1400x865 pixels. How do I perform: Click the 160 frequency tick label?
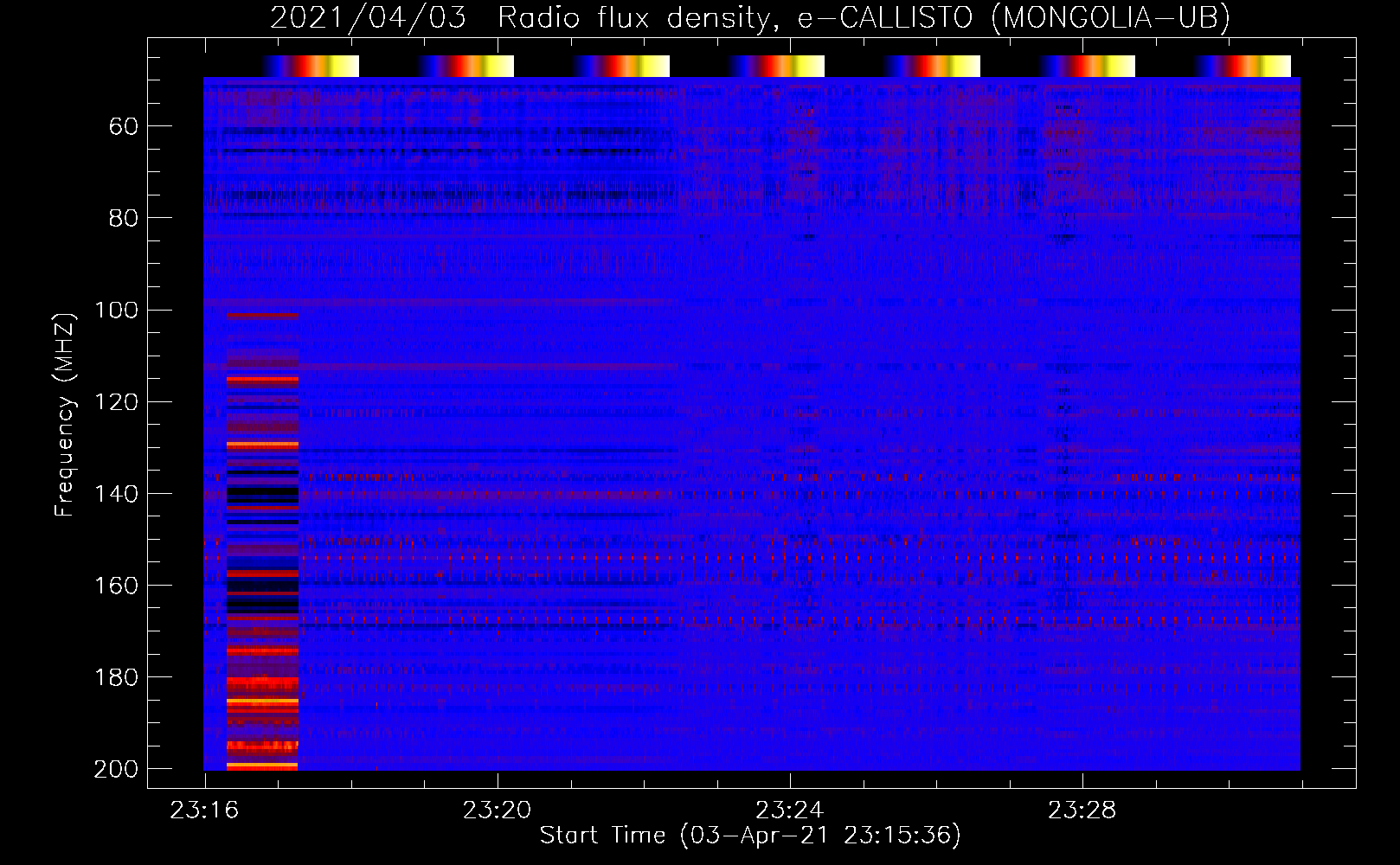click(116, 585)
